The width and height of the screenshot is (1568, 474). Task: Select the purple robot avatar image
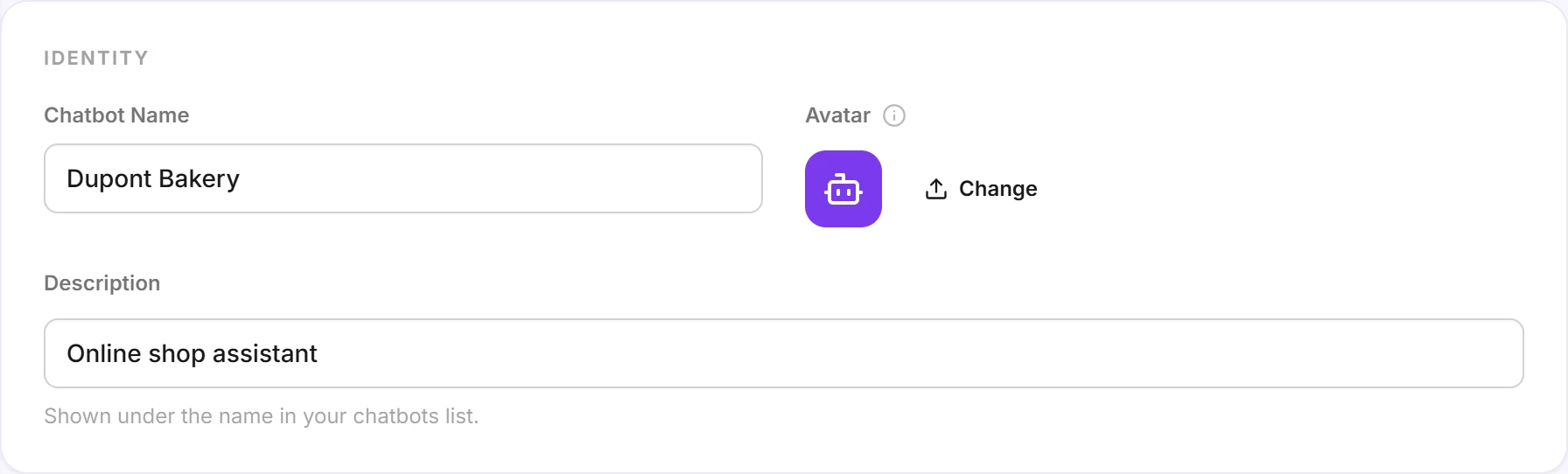(843, 189)
